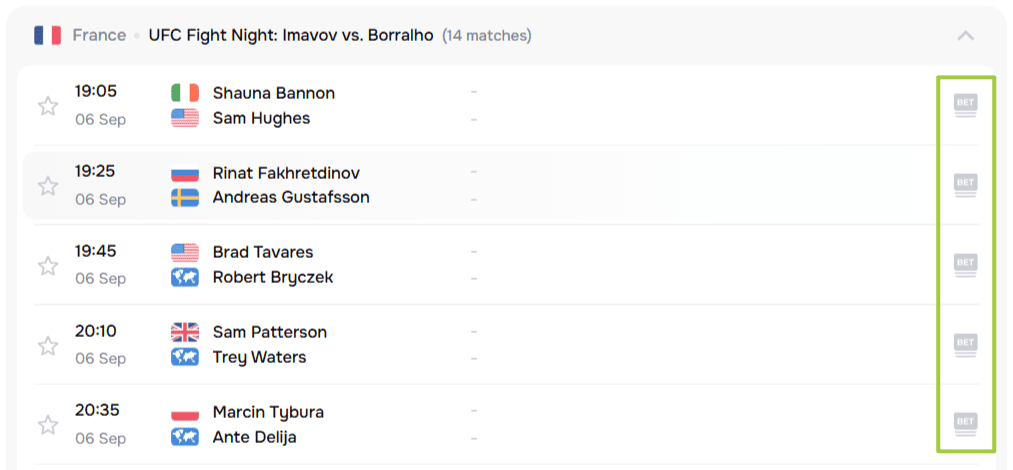
Task: Open UFC Fight Night: Imavov vs. Borralho
Action: tap(291, 36)
